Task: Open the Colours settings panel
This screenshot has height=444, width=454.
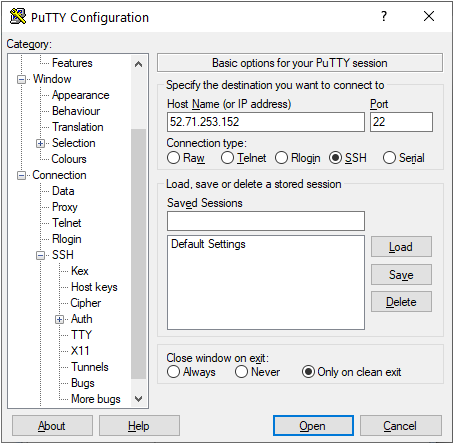Action: click(69, 159)
